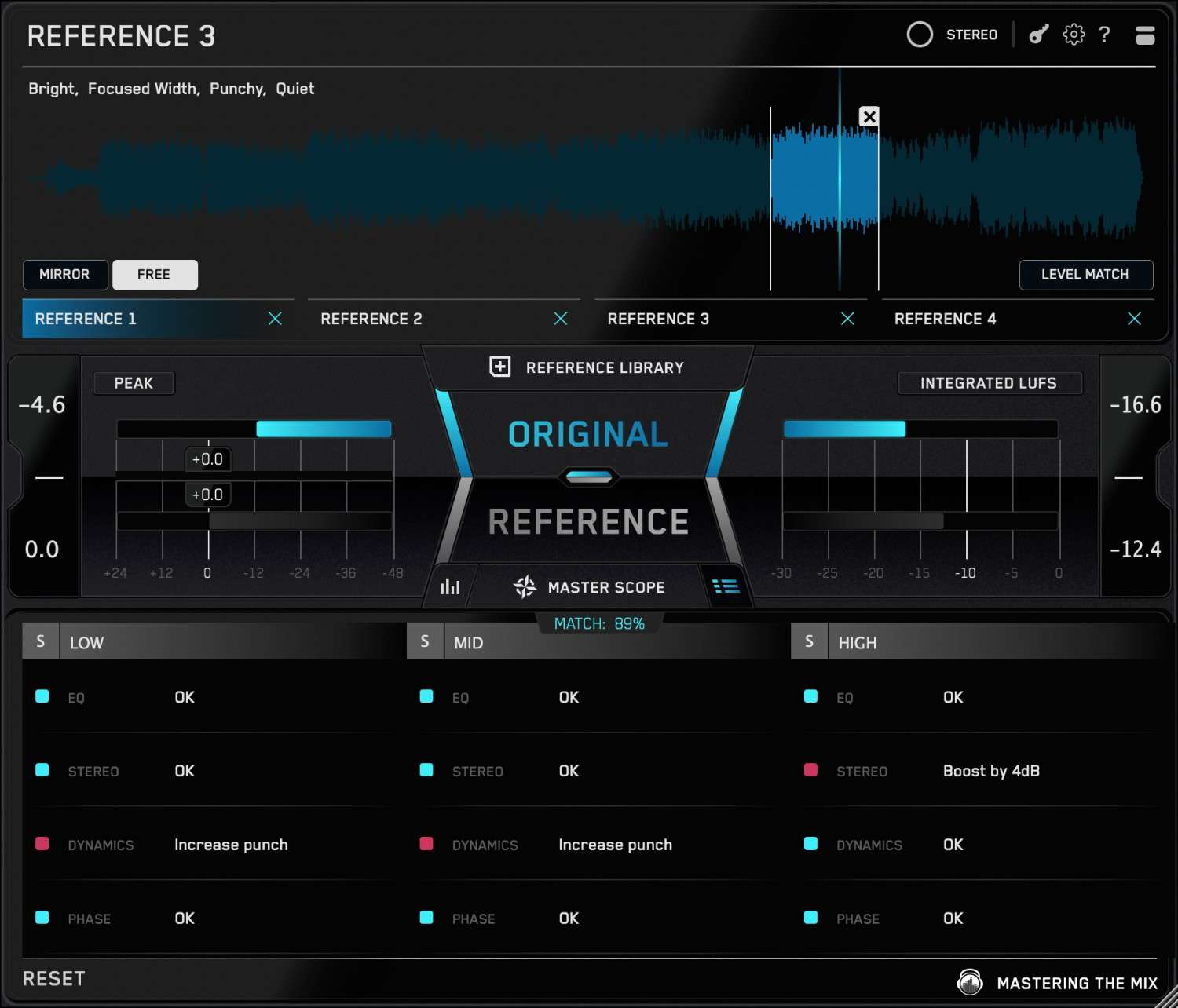
Task: Click the key license activation icon
Action: 1037,35
